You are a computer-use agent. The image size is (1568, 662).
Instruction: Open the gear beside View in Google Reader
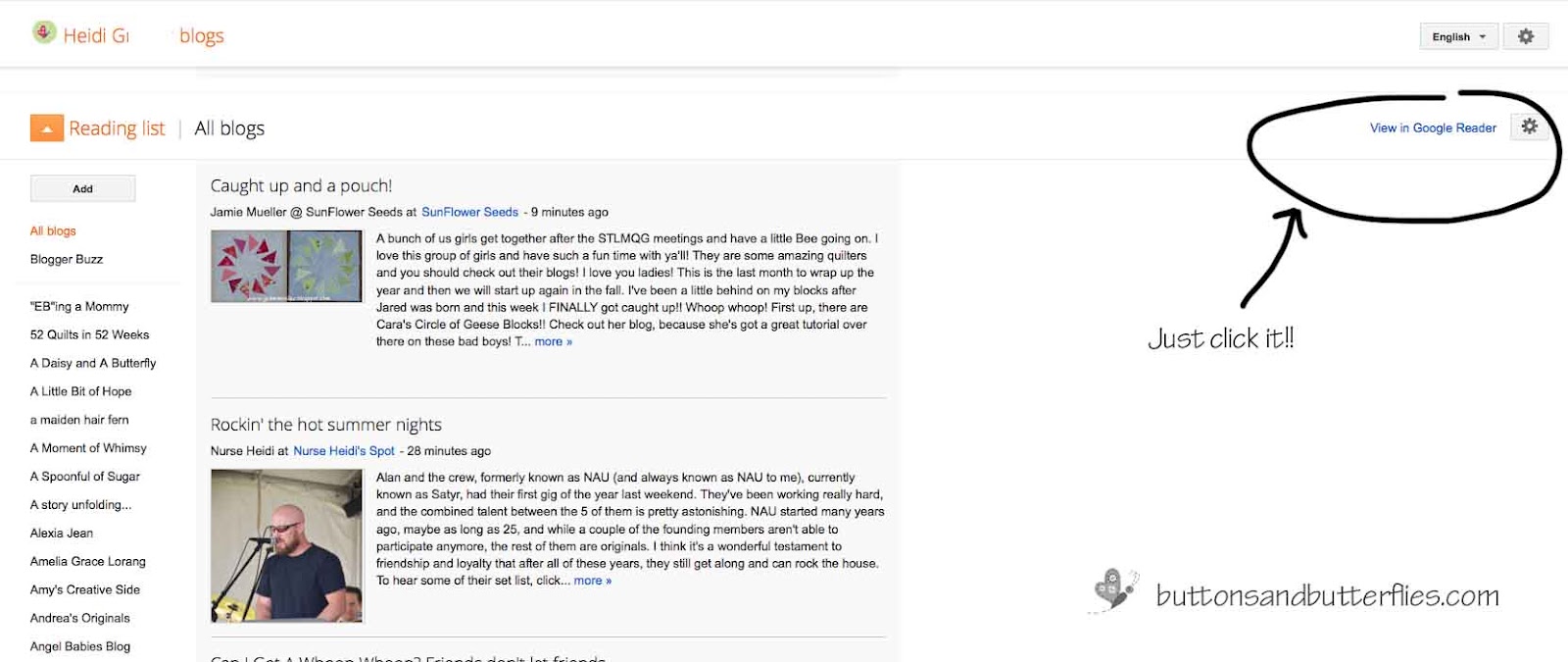pyautogui.click(x=1529, y=127)
